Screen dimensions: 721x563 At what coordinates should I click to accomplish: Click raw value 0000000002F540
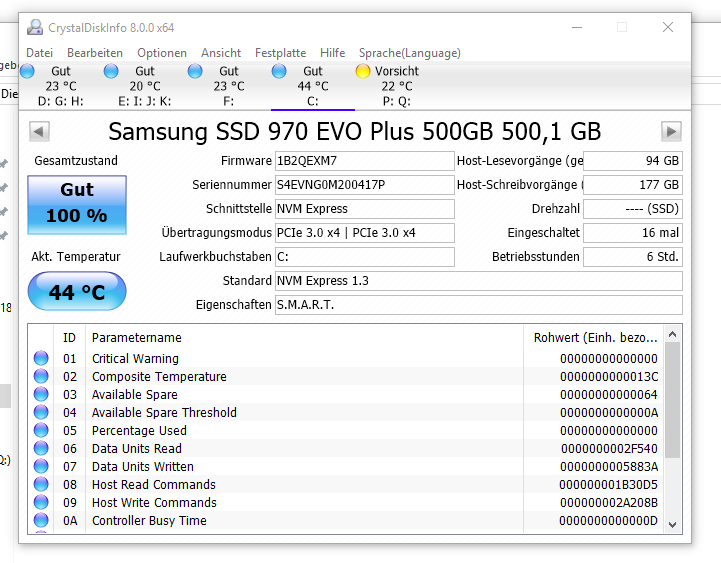(x=609, y=448)
